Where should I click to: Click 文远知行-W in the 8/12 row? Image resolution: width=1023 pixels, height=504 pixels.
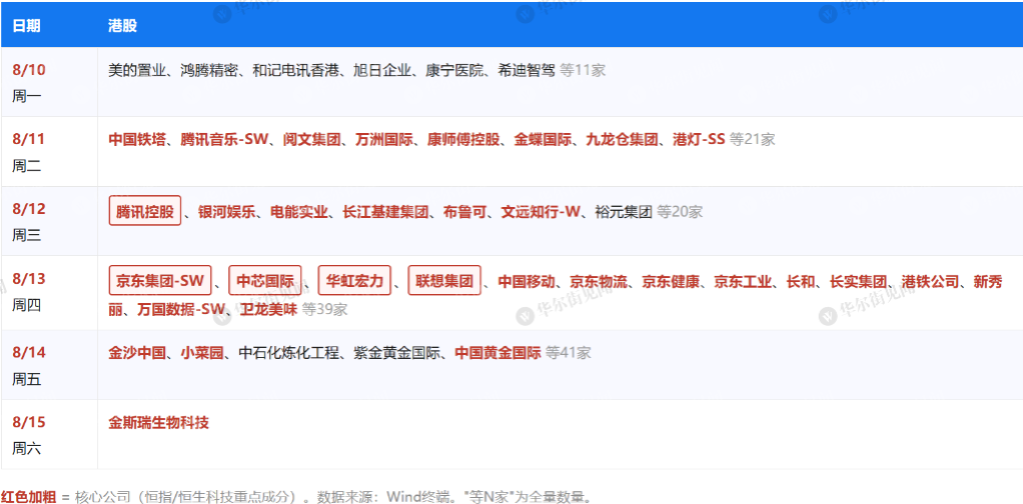tap(540, 211)
